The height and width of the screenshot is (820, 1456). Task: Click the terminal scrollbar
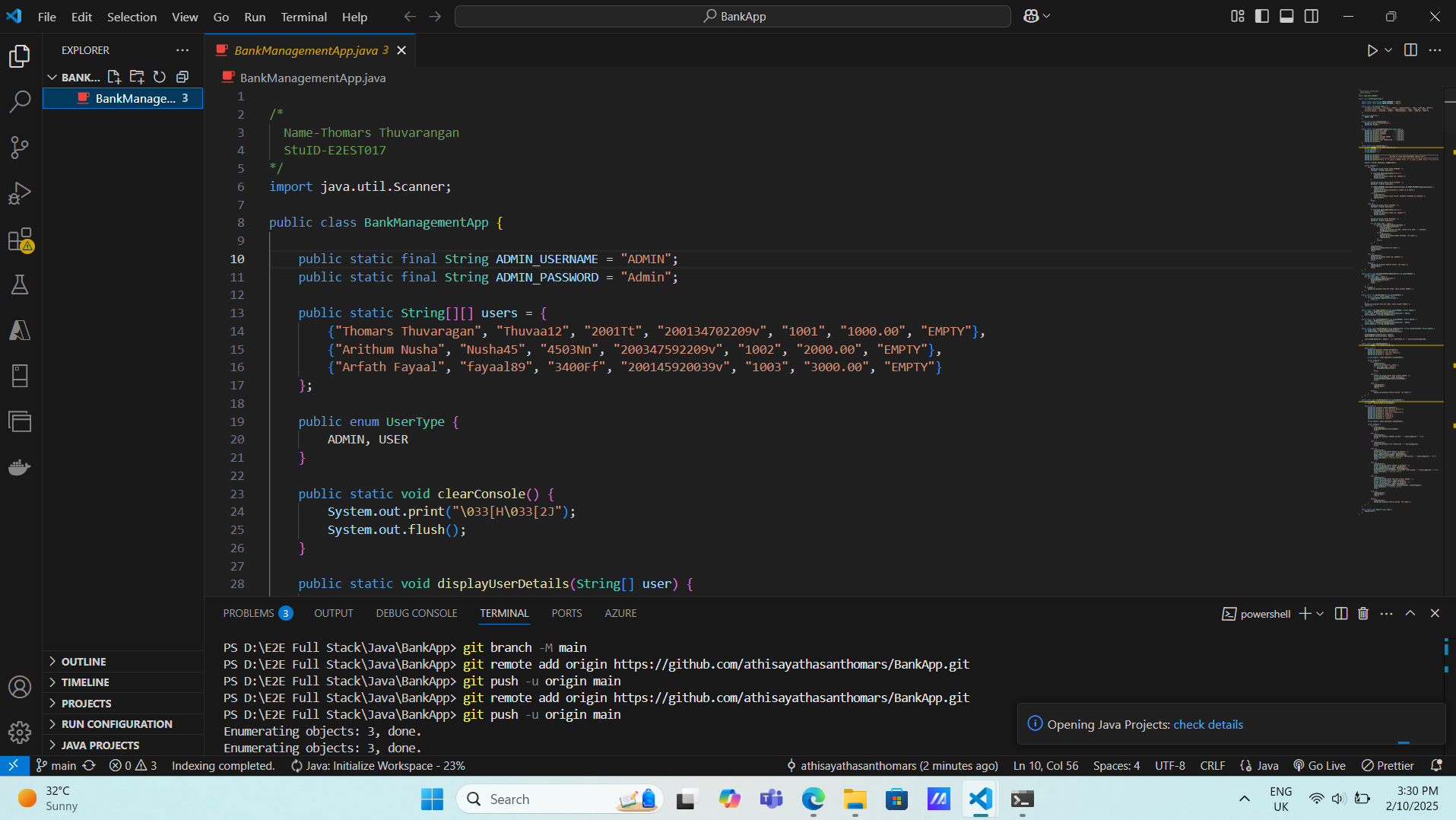(x=1446, y=696)
